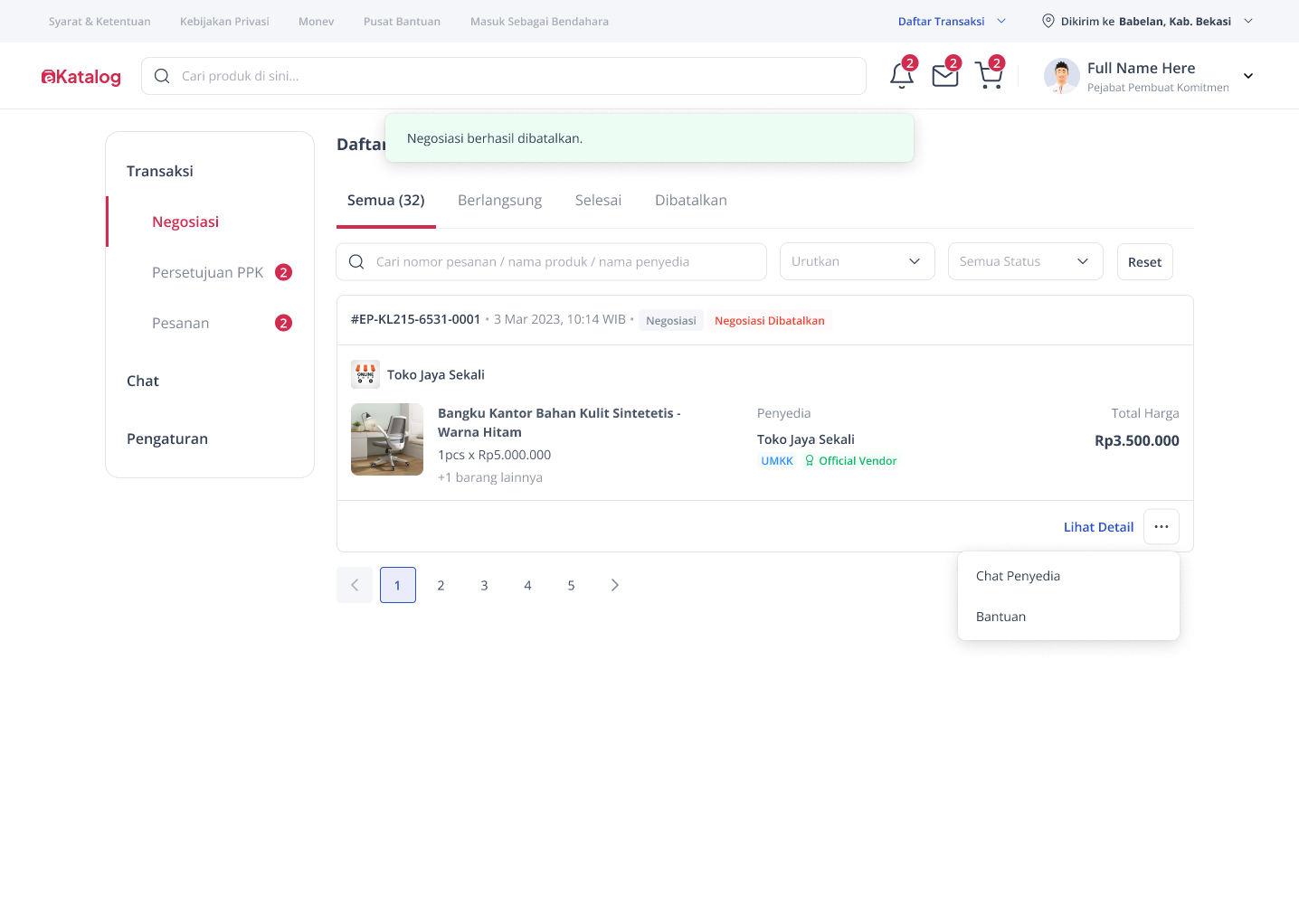Switch to the Dibatalkan tab
Image resolution: width=1299 pixels, height=924 pixels.
click(x=690, y=200)
